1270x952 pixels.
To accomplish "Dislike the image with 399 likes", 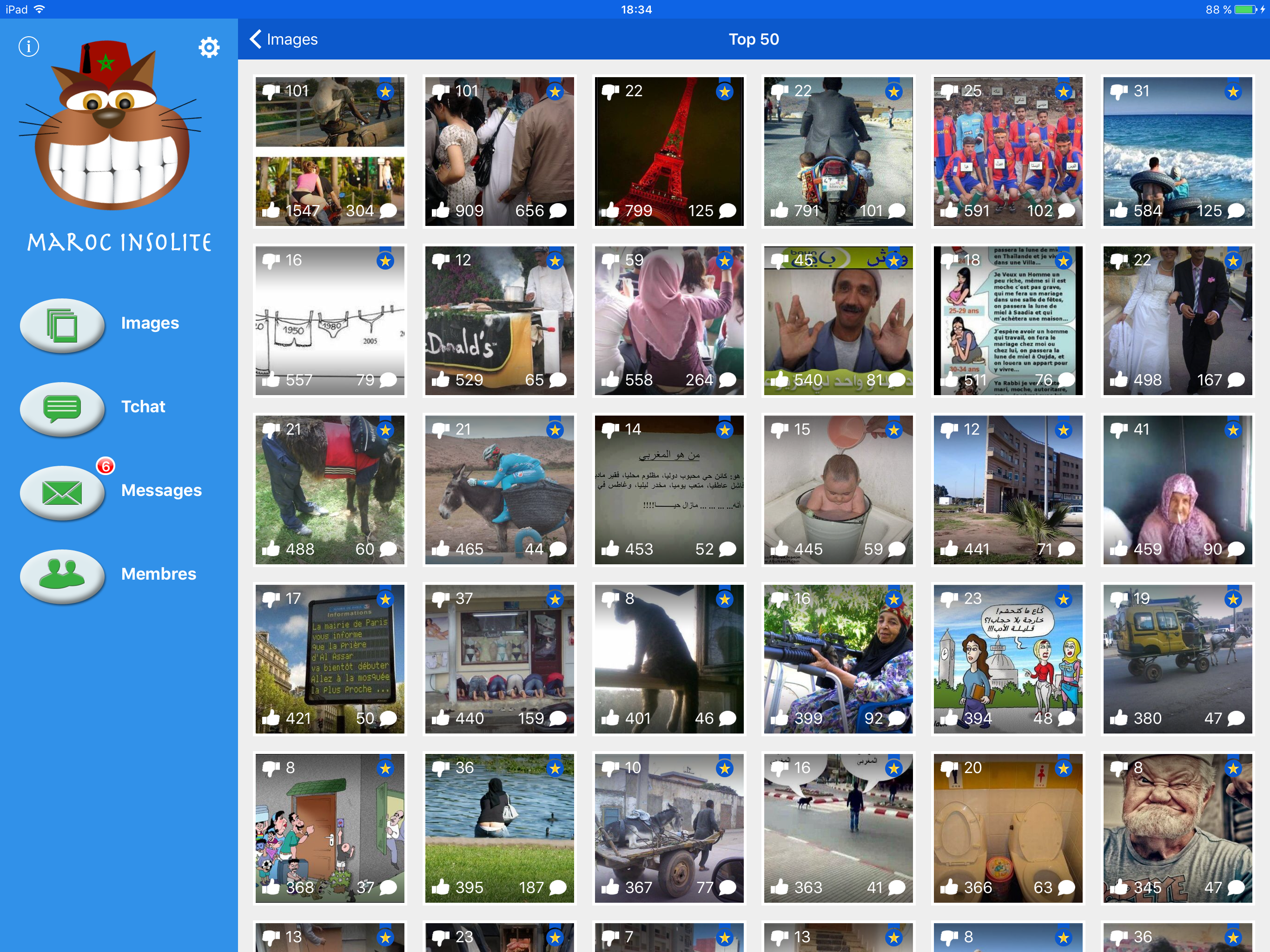I will (780, 600).
